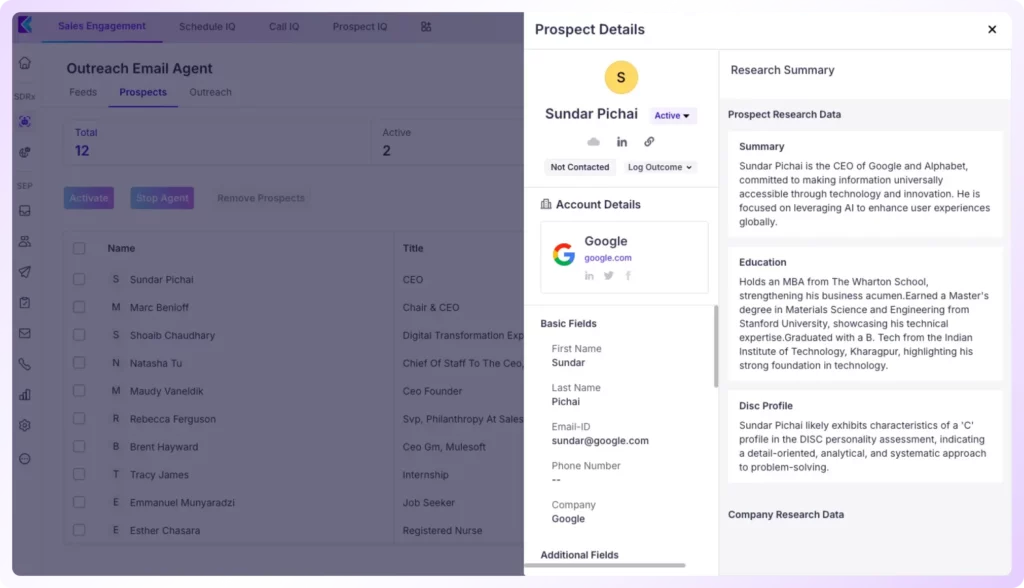This screenshot has width=1024, height=588.
Task: Click the Name column header
Action: (x=121, y=248)
